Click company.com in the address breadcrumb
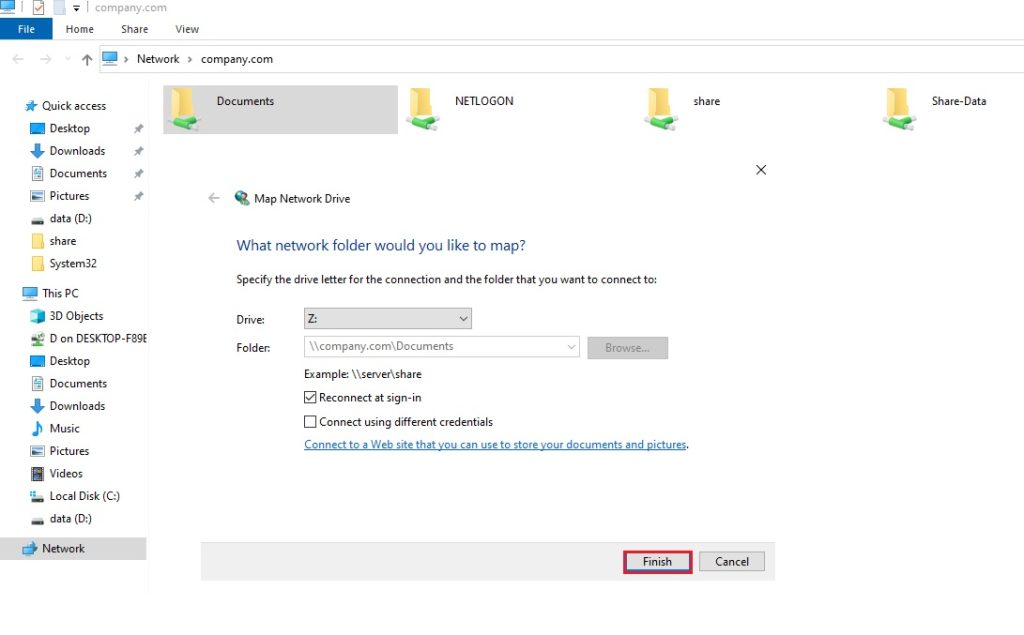The width and height of the screenshot is (1024, 635). point(236,59)
